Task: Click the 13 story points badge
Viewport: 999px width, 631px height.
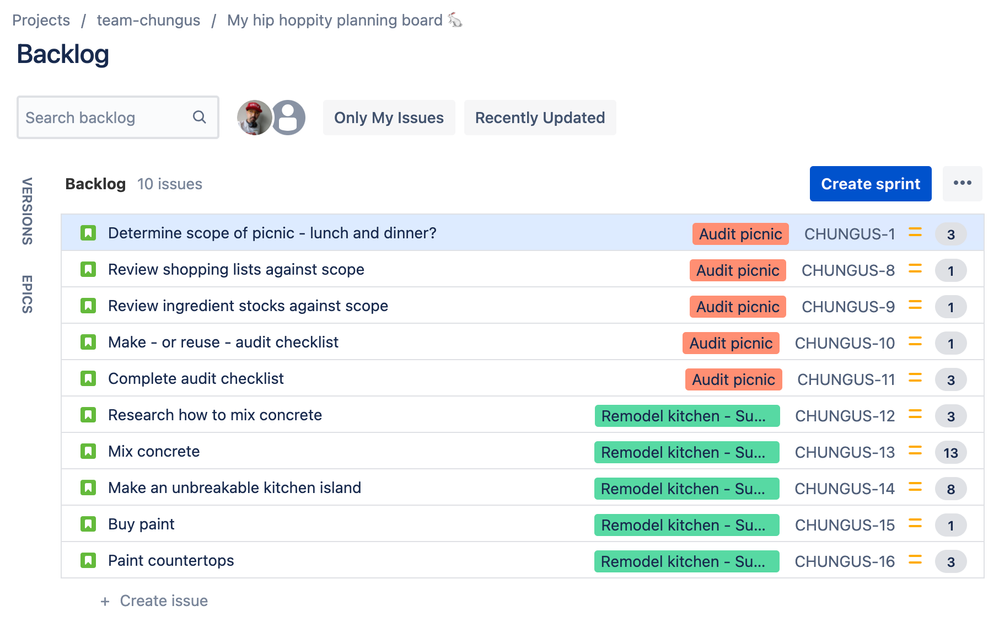Action: (x=951, y=453)
